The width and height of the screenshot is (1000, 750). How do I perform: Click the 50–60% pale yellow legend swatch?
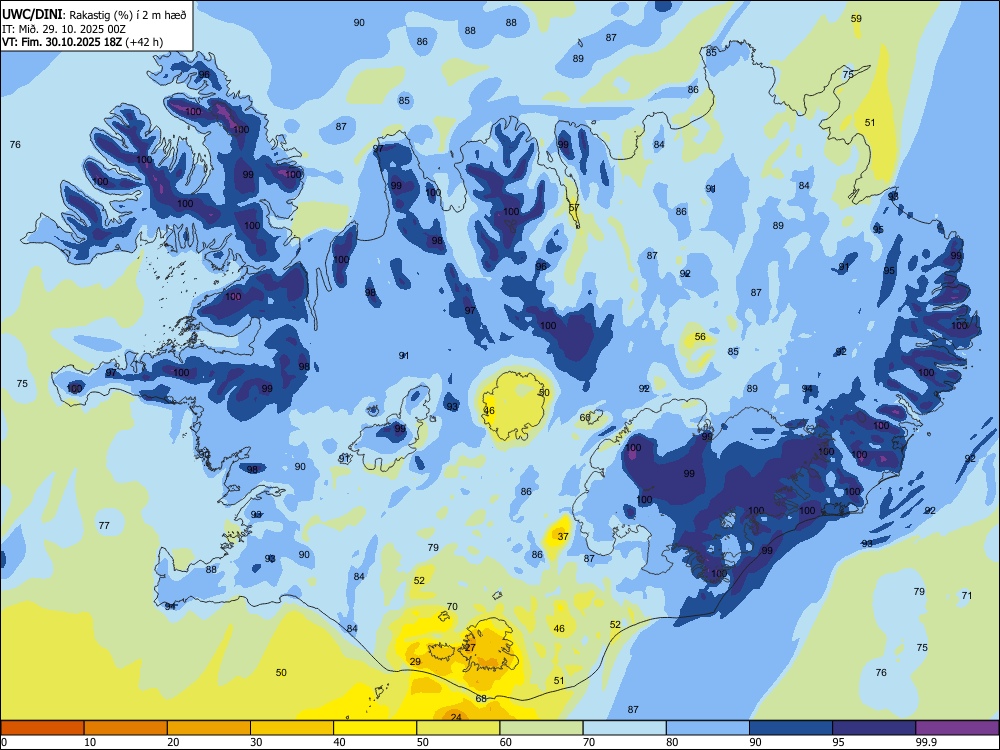pos(458,728)
